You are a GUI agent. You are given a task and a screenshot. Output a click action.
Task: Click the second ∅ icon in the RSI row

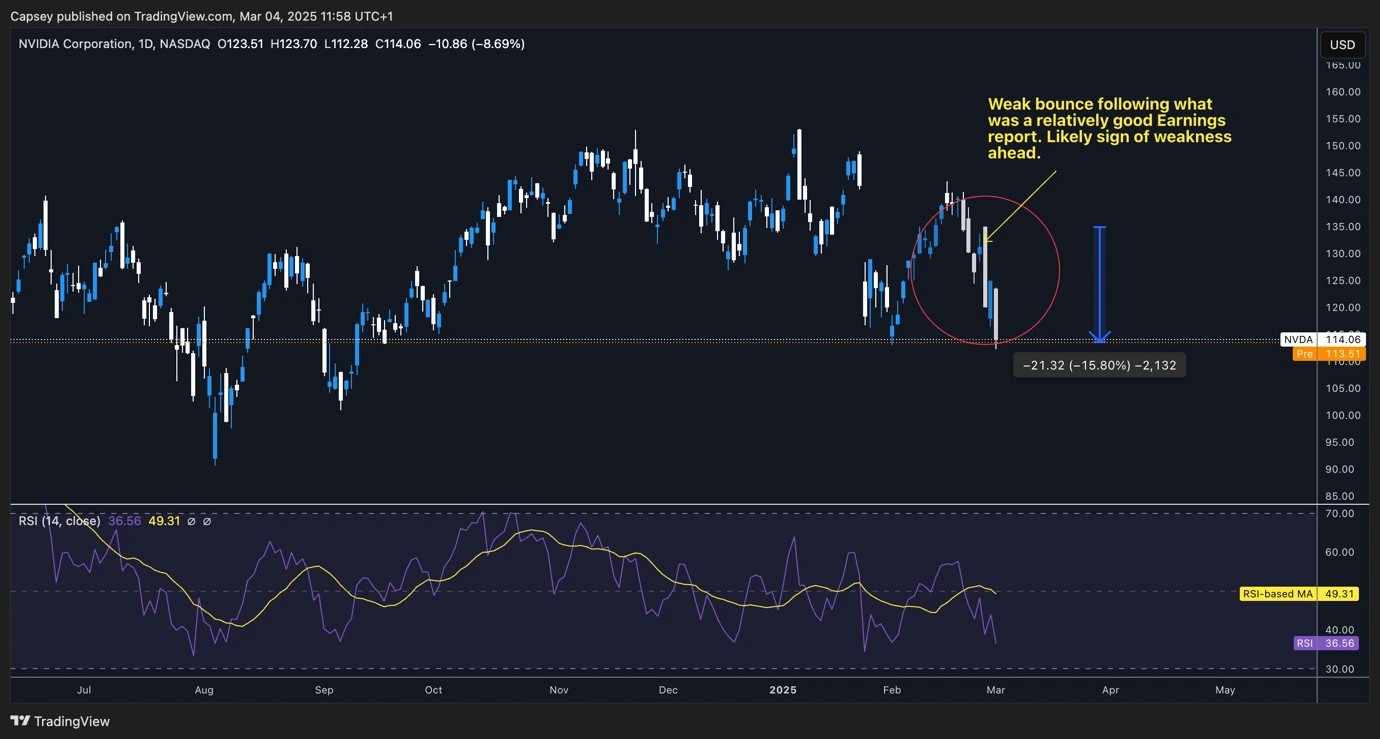pos(207,521)
